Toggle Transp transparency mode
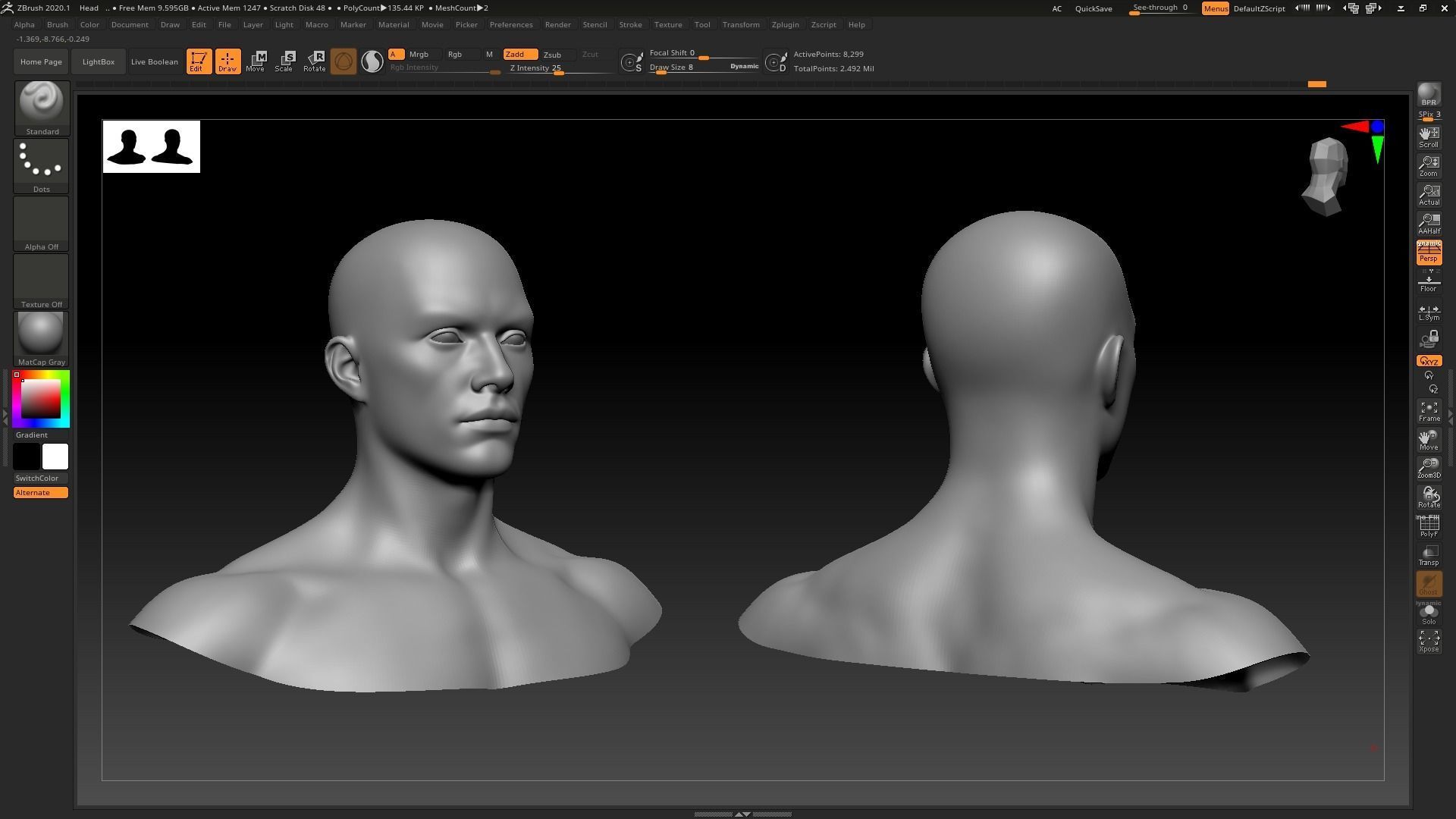This screenshot has width=1456, height=819. click(1429, 555)
